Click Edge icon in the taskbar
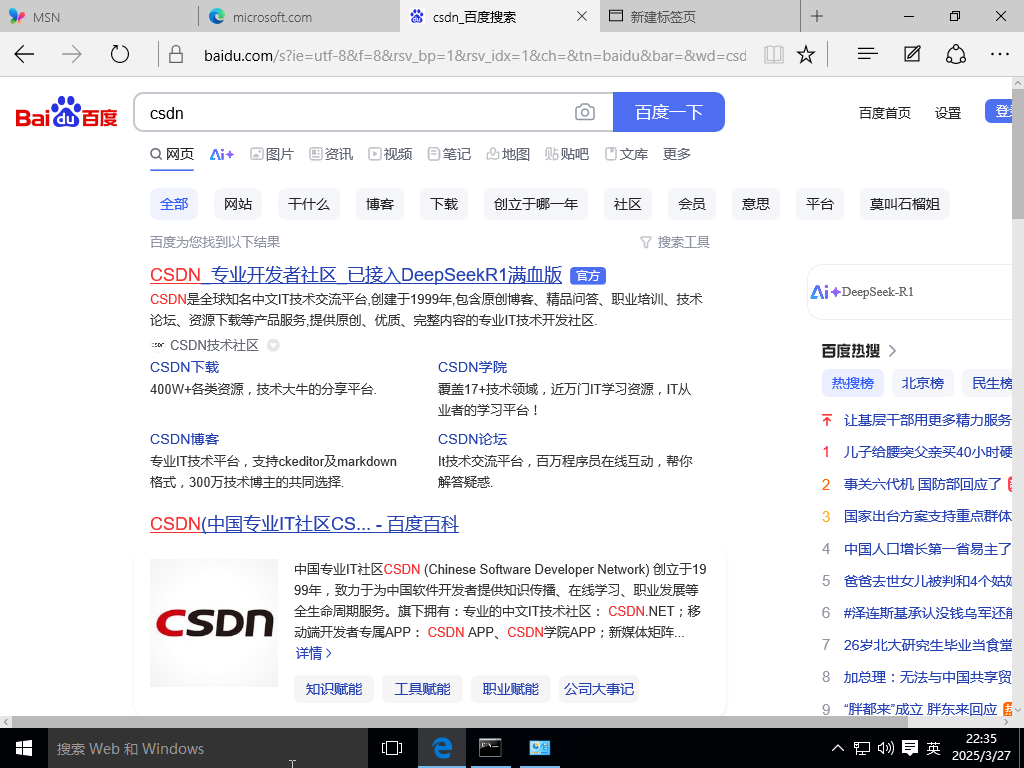This screenshot has width=1024, height=768. point(442,748)
